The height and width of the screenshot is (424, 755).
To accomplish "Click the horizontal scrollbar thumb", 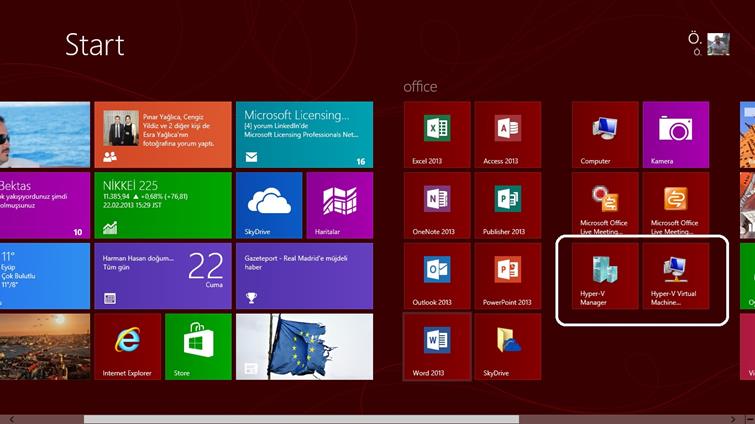I will click(301, 419).
